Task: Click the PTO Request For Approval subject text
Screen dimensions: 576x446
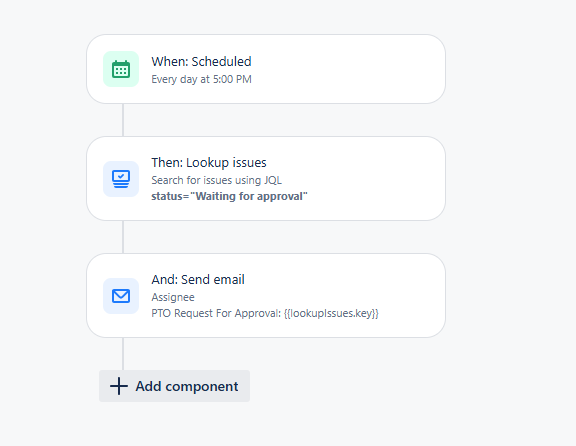Action: [265, 313]
